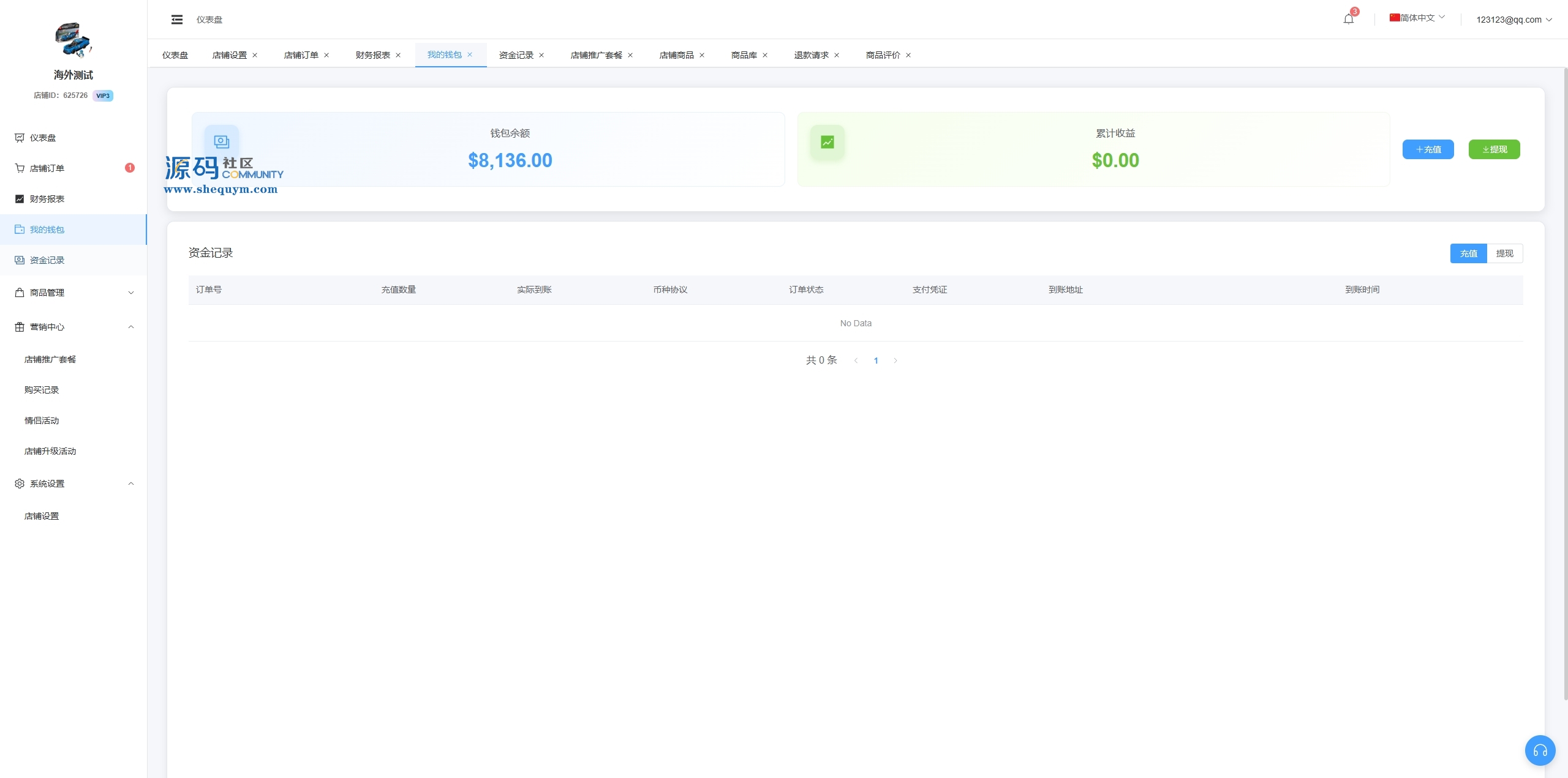Viewport: 1568px width, 778px height.
Task: Click the blue 充值 recharge button
Action: click(1428, 149)
